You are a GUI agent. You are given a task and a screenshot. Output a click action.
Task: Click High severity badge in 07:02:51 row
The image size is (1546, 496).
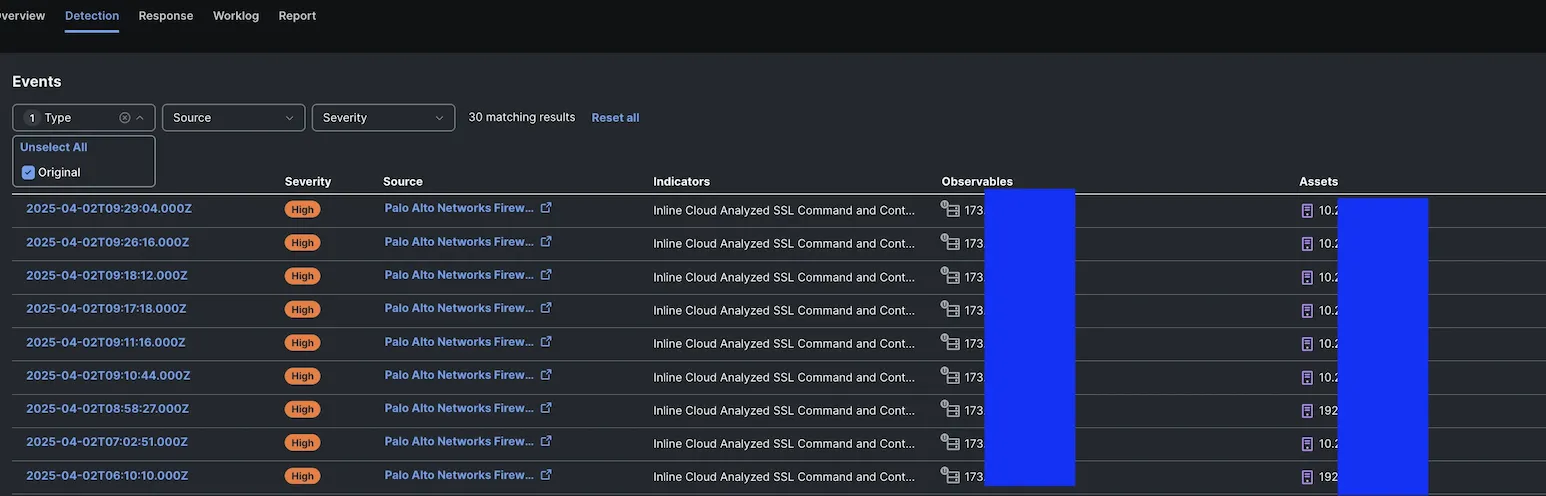click(302, 442)
